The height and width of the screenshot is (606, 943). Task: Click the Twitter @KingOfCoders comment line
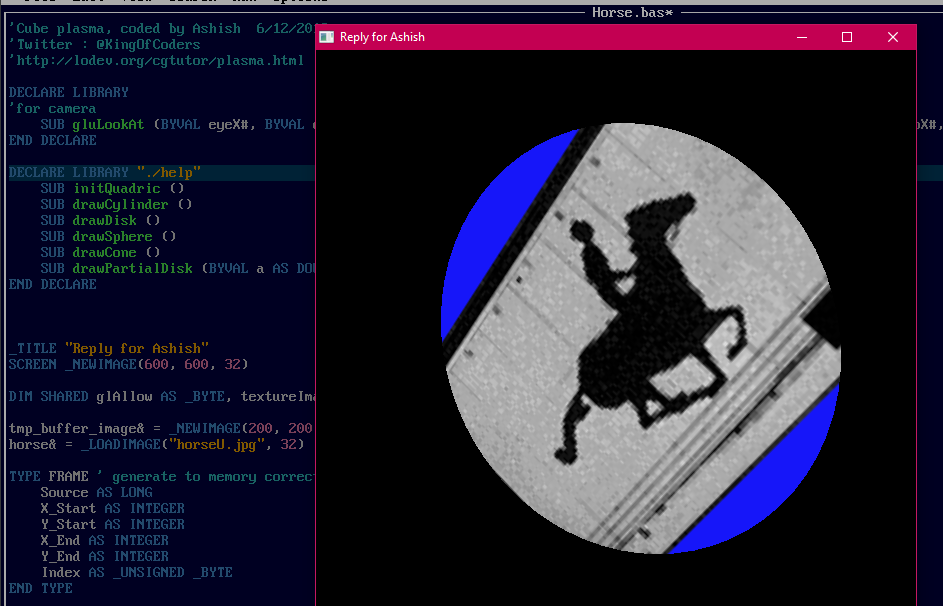click(105, 45)
